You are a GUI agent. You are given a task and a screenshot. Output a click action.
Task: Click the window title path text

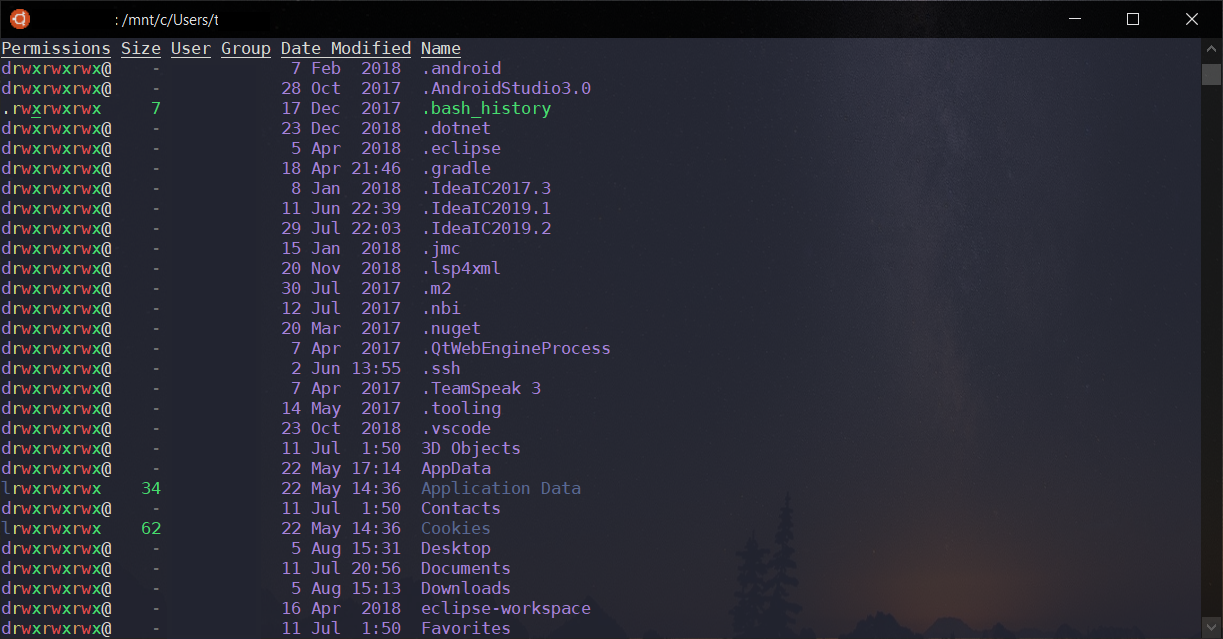[x=167, y=20]
